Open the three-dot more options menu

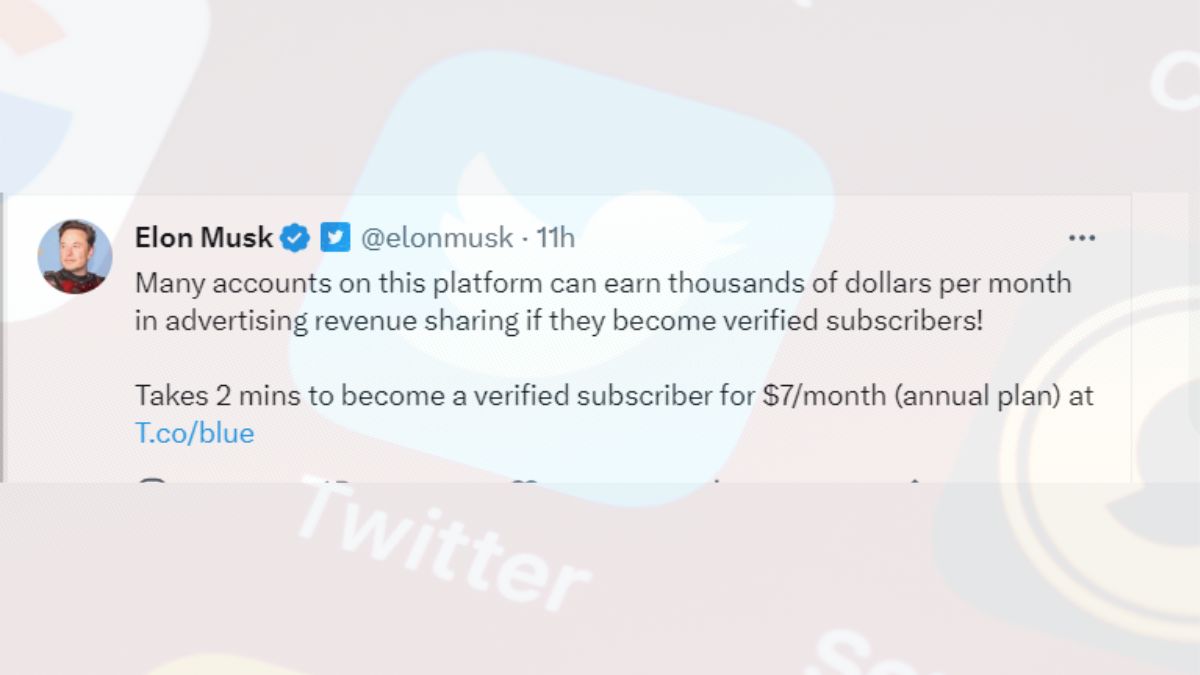click(1082, 238)
